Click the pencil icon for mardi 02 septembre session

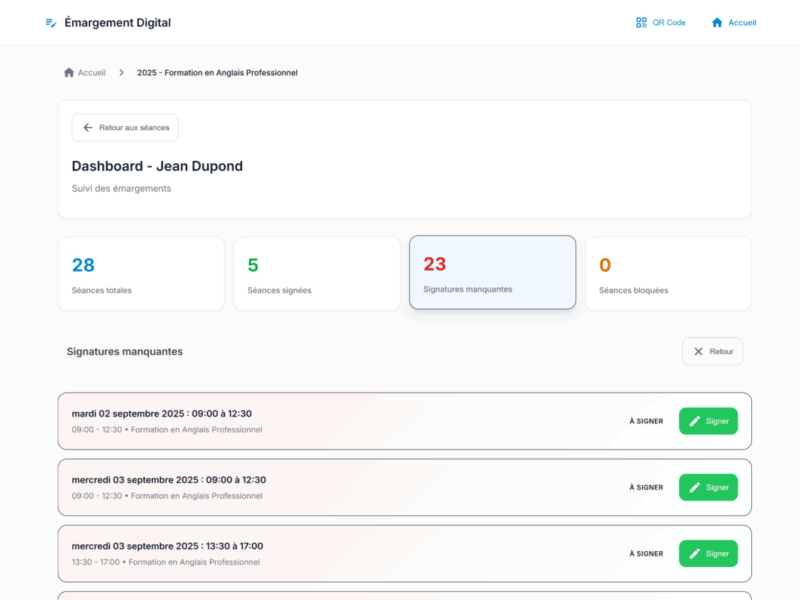click(x=695, y=421)
